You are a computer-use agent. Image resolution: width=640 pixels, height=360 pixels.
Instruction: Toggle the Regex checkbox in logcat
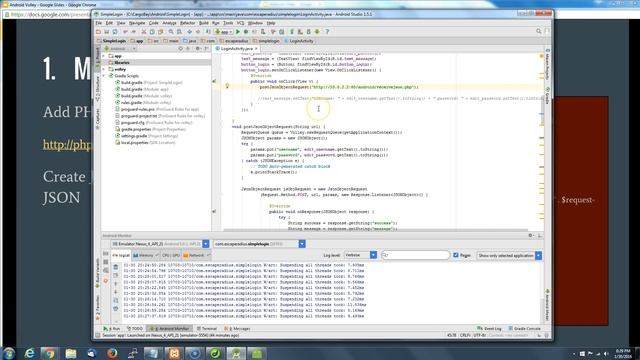[456, 255]
